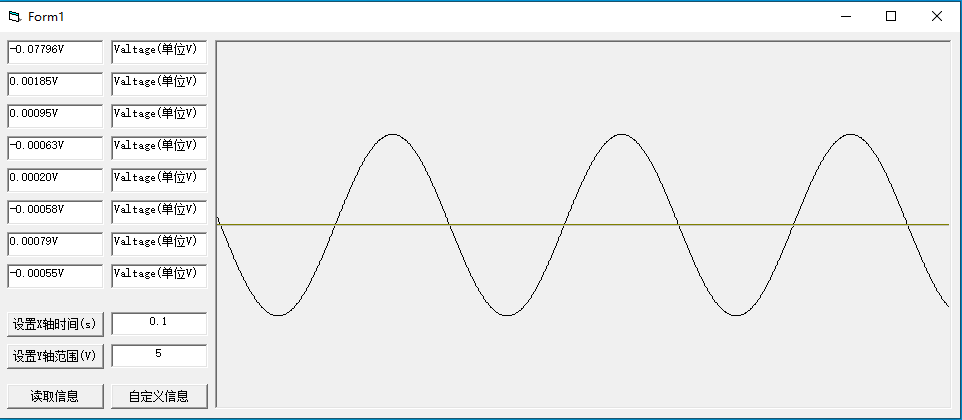Select the 0.00079V voltage reading field
Screen dimensions: 962x420
(55, 243)
